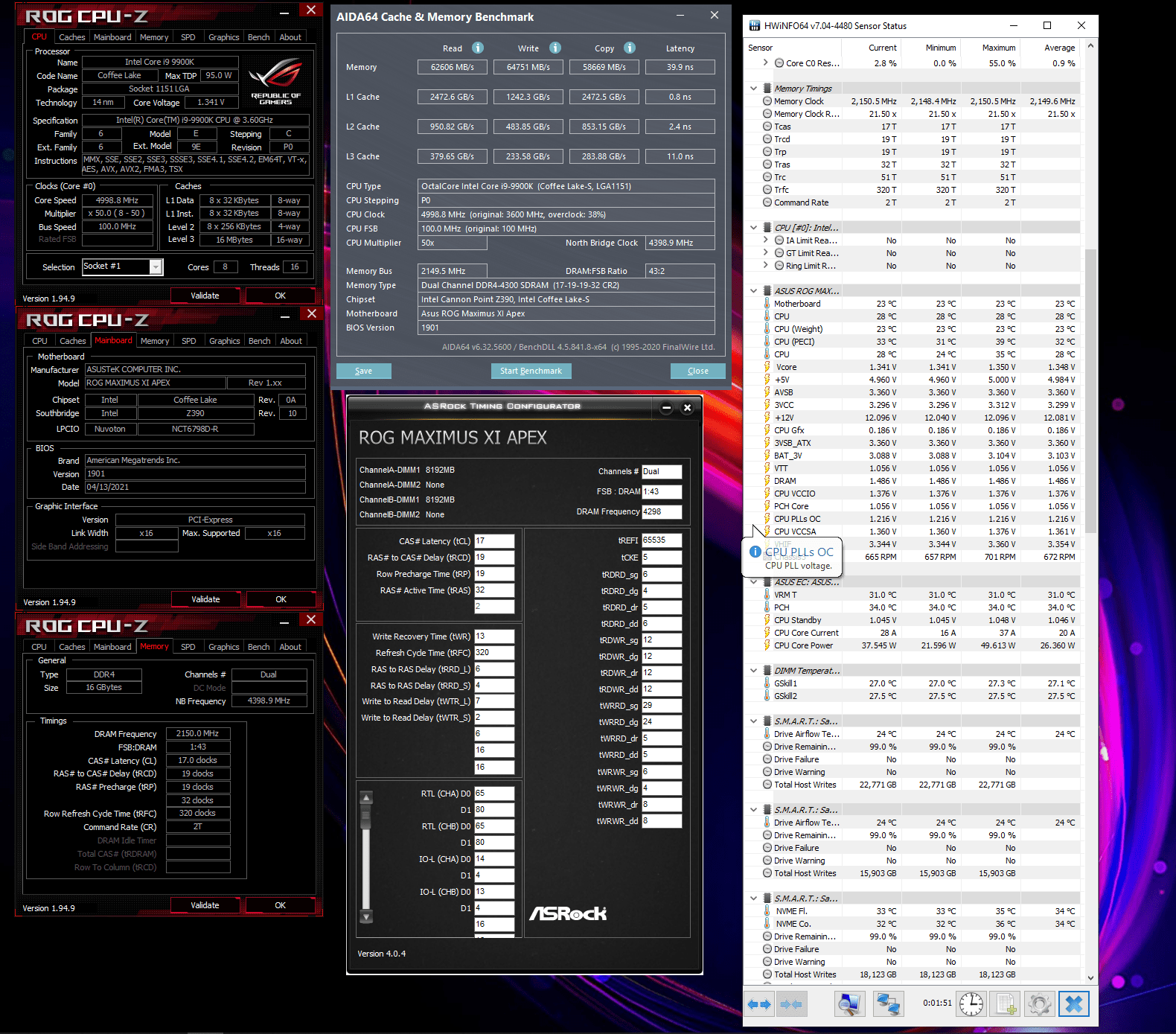The width and height of the screenshot is (1176, 1034).
Task: Click lightning icon beside CPU Core Power row
Action: tap(767, 645)
